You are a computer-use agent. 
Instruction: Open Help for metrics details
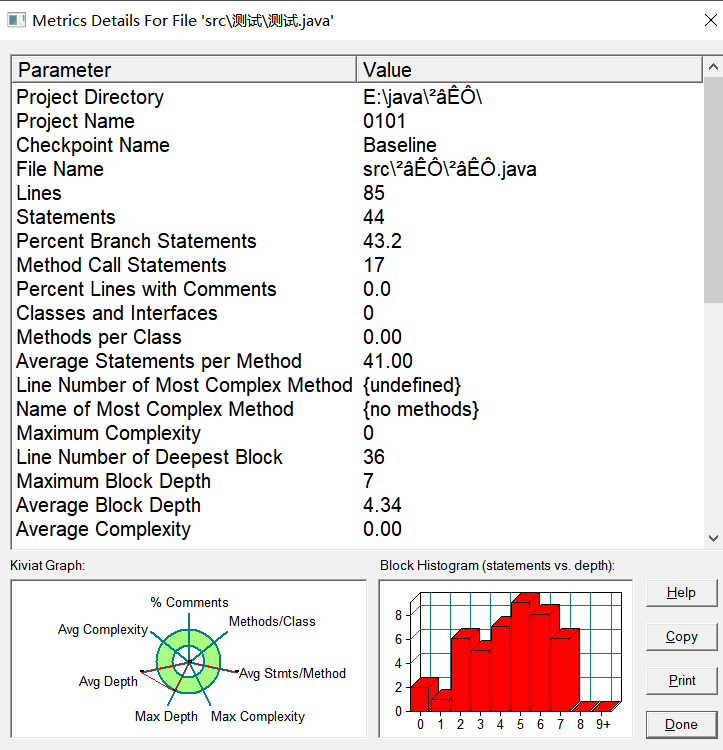click(x=681, y=593)
